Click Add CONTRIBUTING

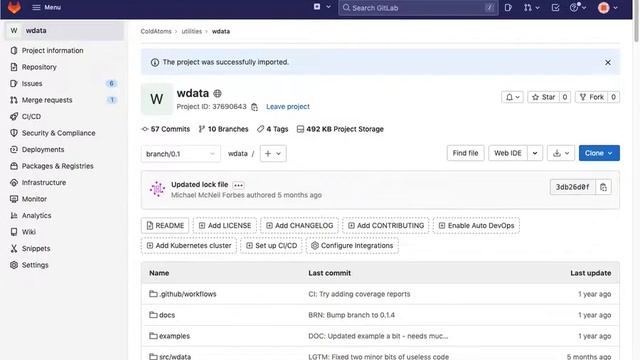(386, 225)
